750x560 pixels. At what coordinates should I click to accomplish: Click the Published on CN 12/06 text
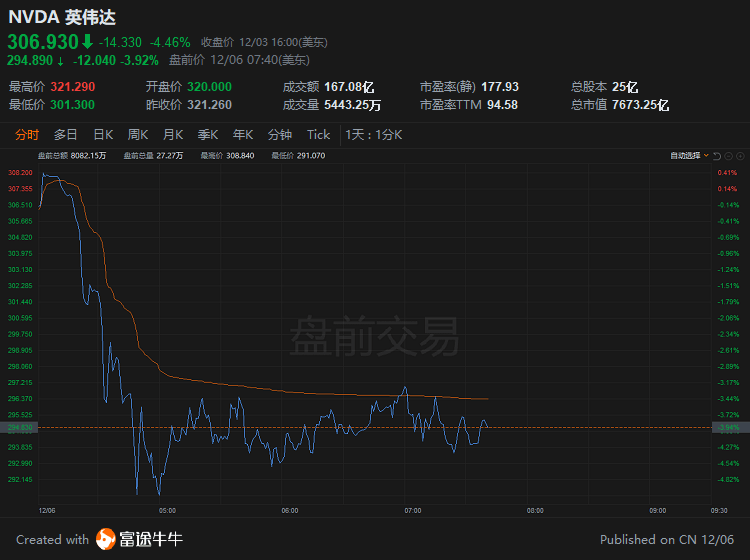pyautogui.click(x=667, y=539)
